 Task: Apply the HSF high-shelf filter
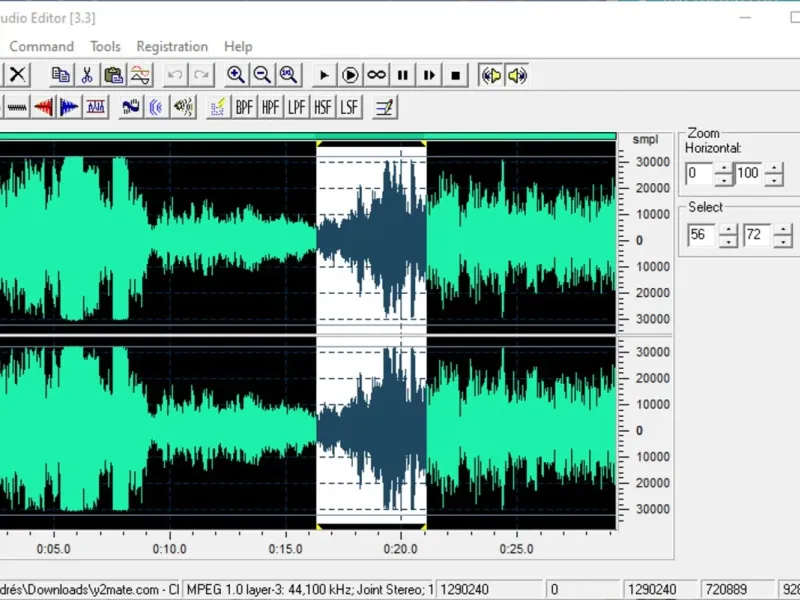[x=322, y=107]
